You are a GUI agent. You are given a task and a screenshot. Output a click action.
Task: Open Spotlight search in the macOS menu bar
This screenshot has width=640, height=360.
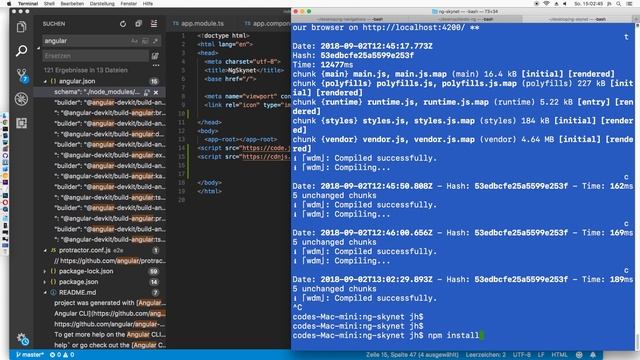[x=619, y=3]
